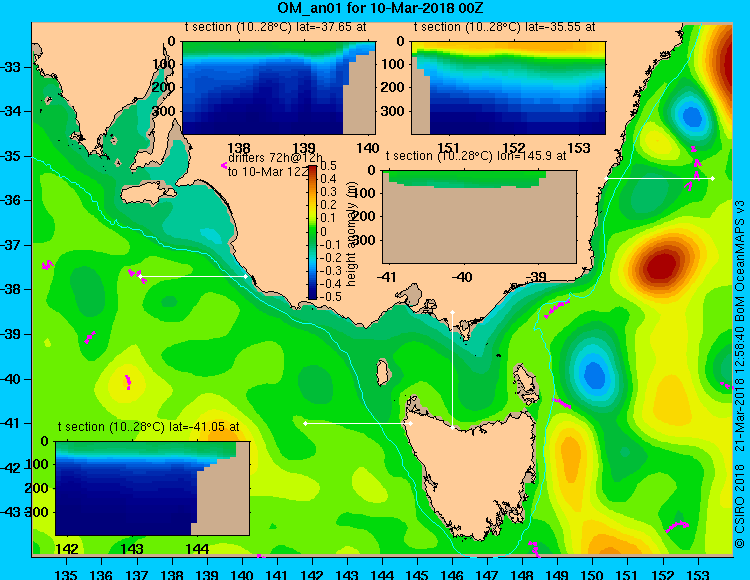Click the 140 longitude label on the bottom axis

click(x=242, y=574)
